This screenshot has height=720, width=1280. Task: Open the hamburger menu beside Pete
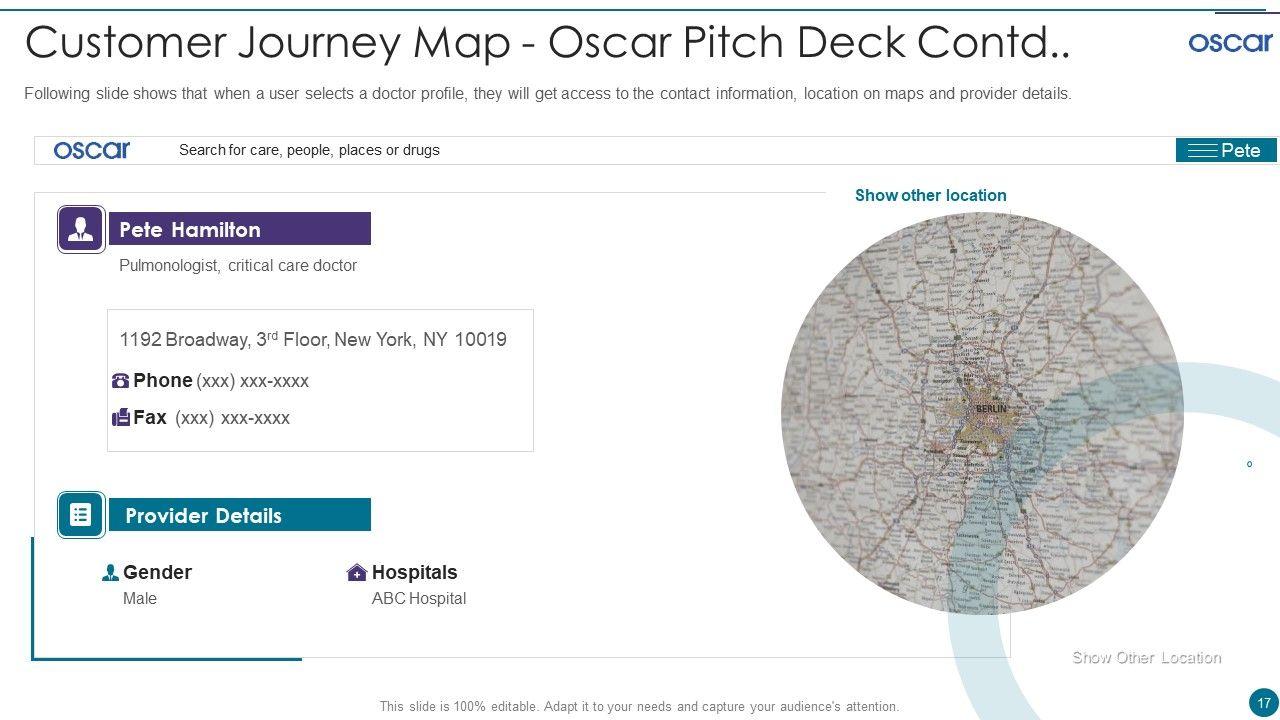[x=1201, y=151]
